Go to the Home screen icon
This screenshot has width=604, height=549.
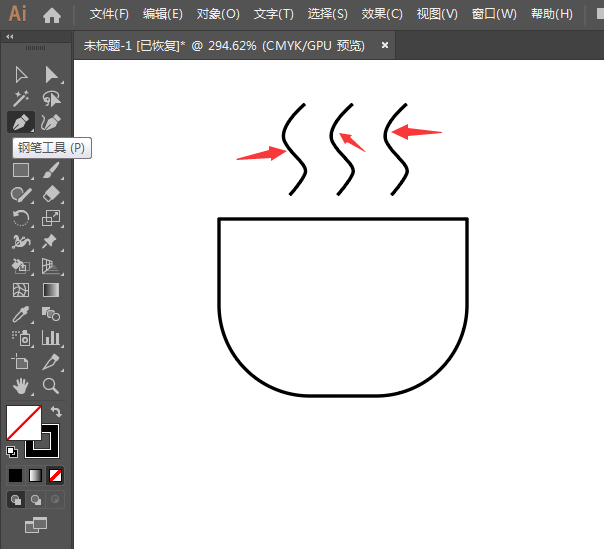point(52,15)
